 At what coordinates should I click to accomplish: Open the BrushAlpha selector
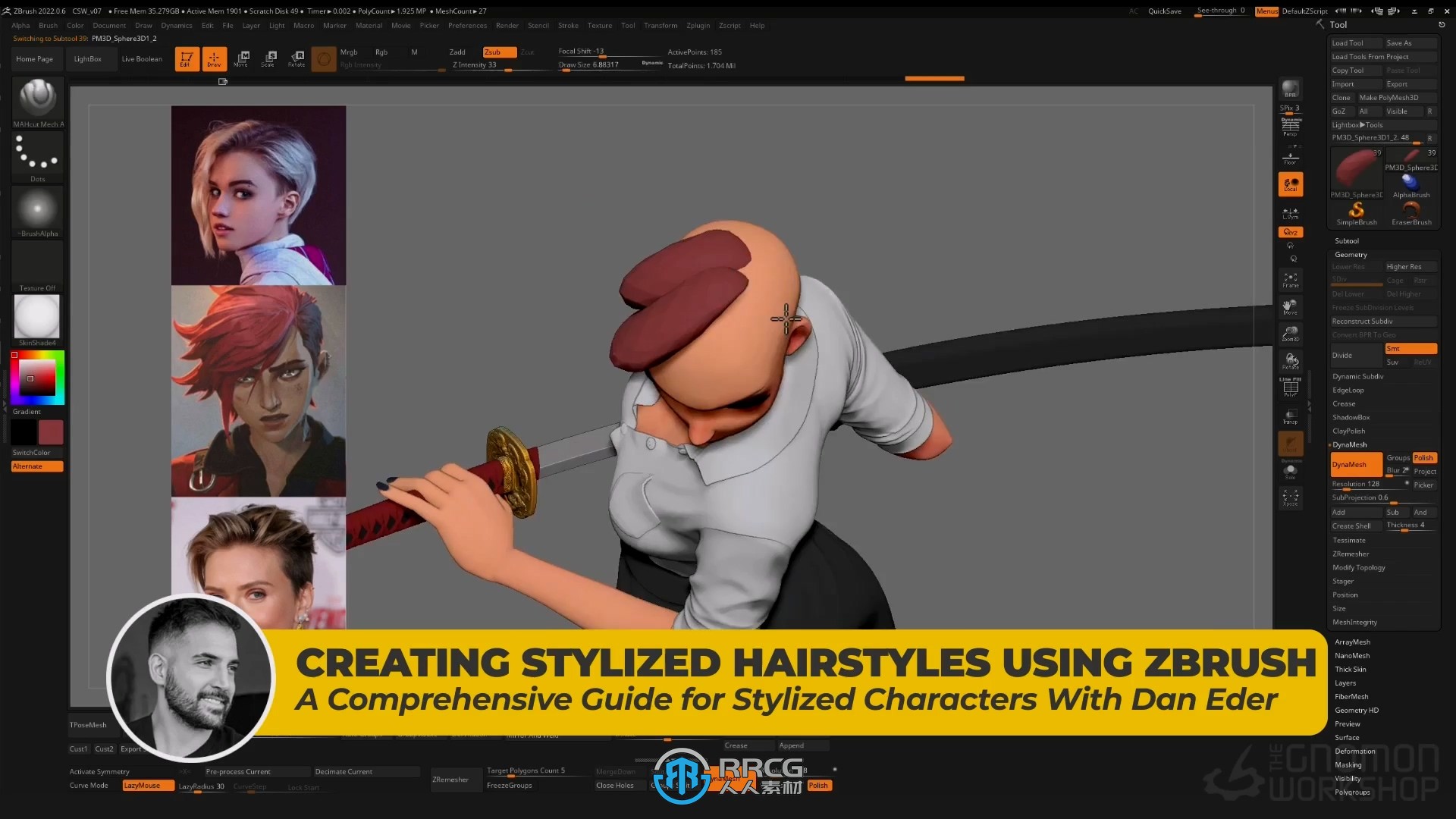[38, 212]
